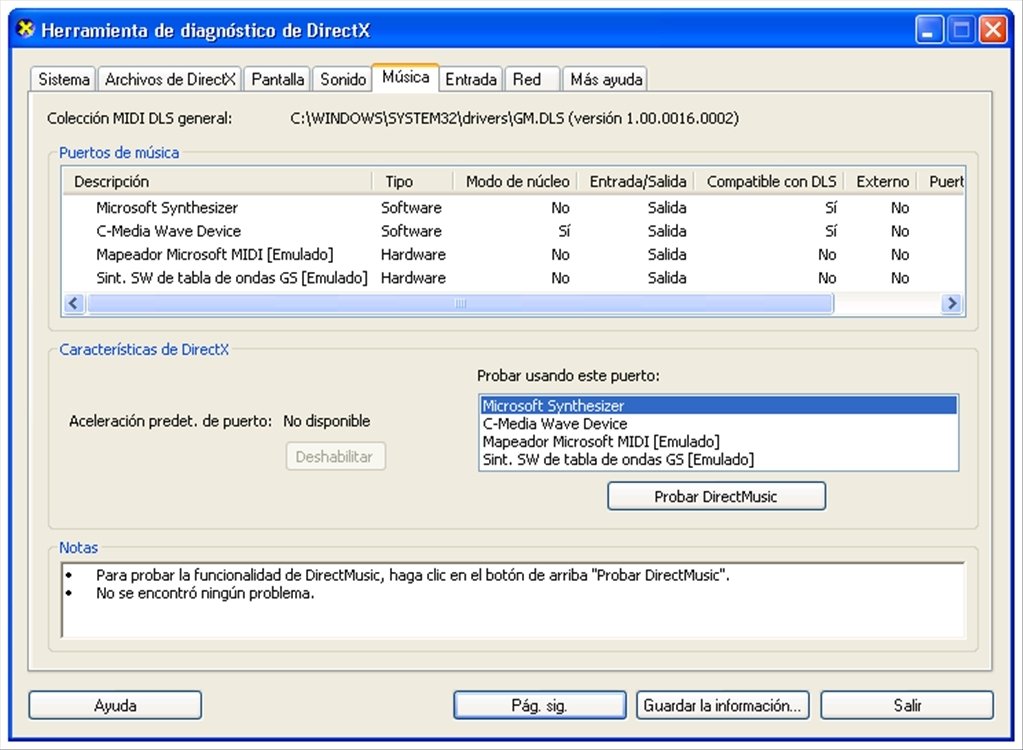The height and width of the screenshot is (750, 1023).
Task: Click the 'No se encontró ningún problema' note
Action: (x=205, y=593)
